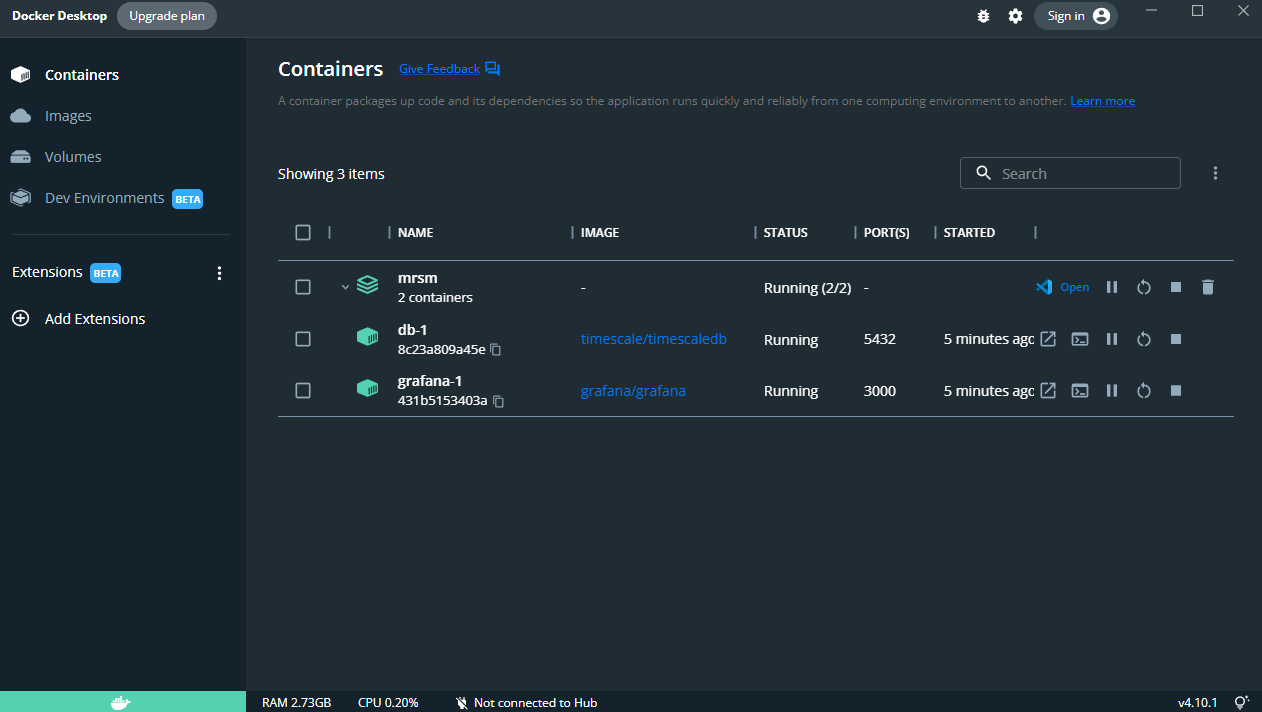Tick the mrsm stack checkbox
1262x712 pixels.
pyautogui.click(x=303, y=287)
